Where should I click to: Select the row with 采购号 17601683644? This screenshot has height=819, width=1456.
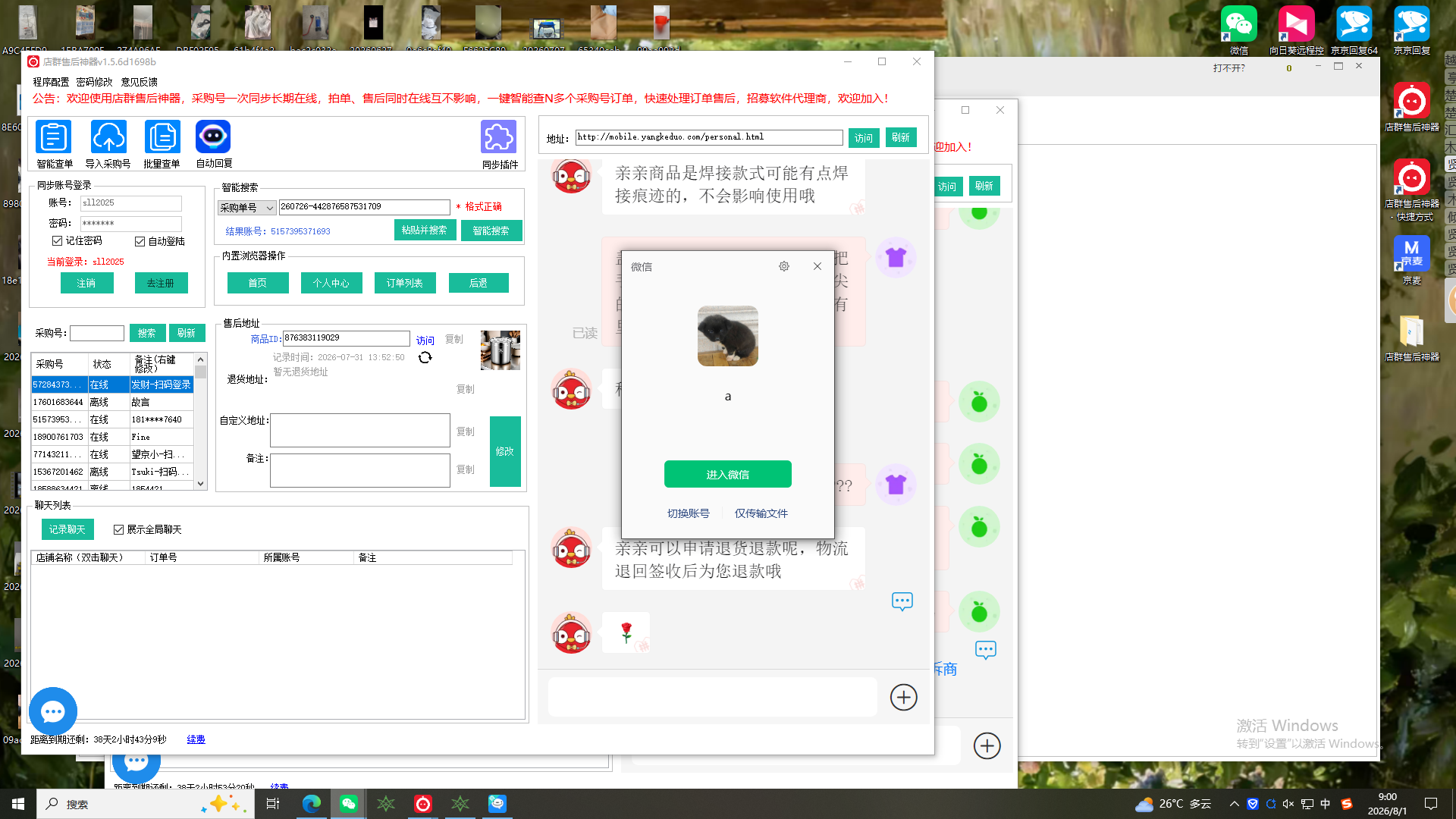pos(112,402)
